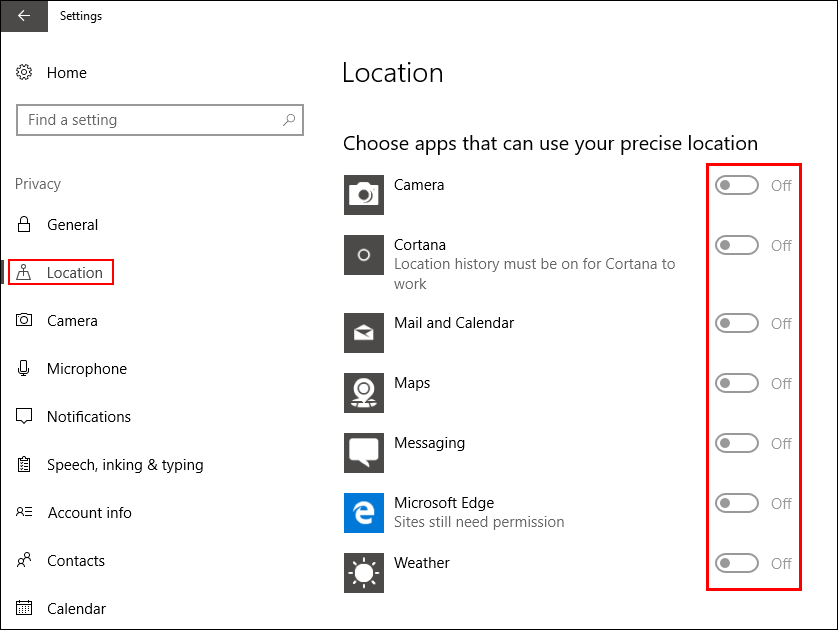
Task: Click the Account info icon
Action: point(24,512)
